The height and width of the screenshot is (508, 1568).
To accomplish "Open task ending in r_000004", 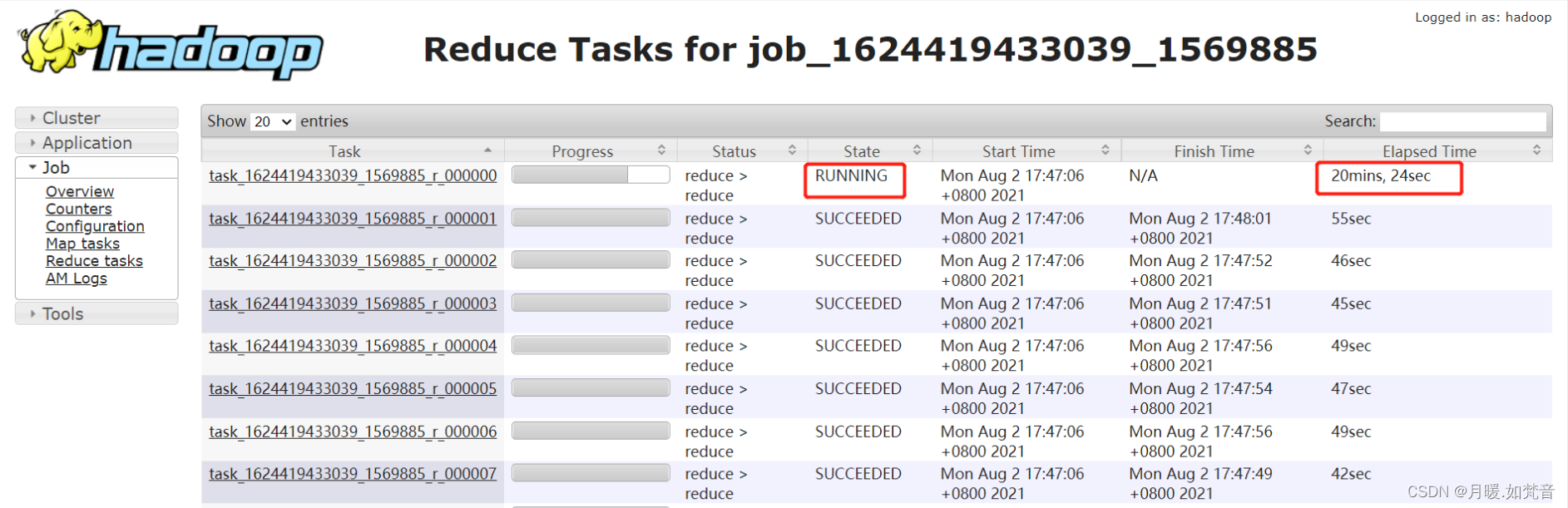I will click(353, 346).
